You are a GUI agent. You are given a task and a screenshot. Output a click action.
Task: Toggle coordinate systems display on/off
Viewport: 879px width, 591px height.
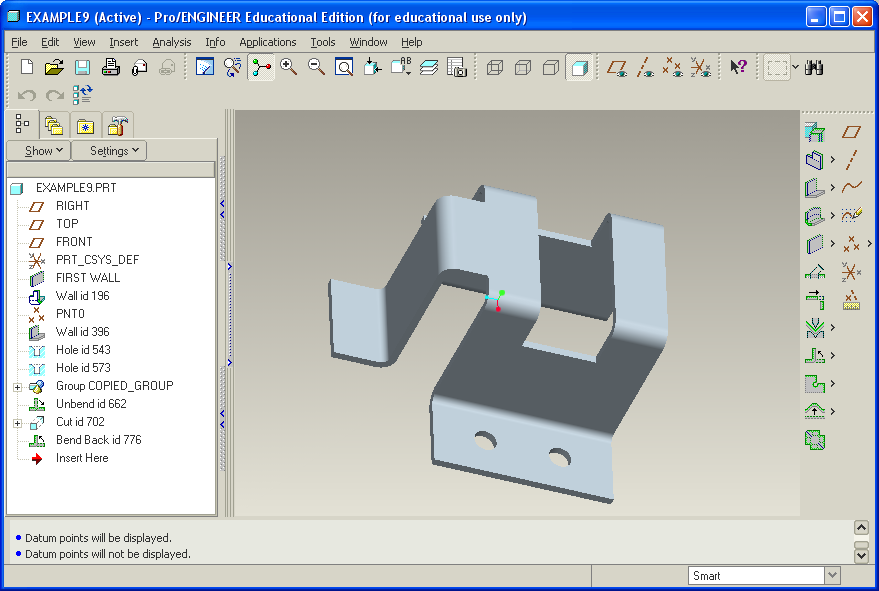coord(701,67)
